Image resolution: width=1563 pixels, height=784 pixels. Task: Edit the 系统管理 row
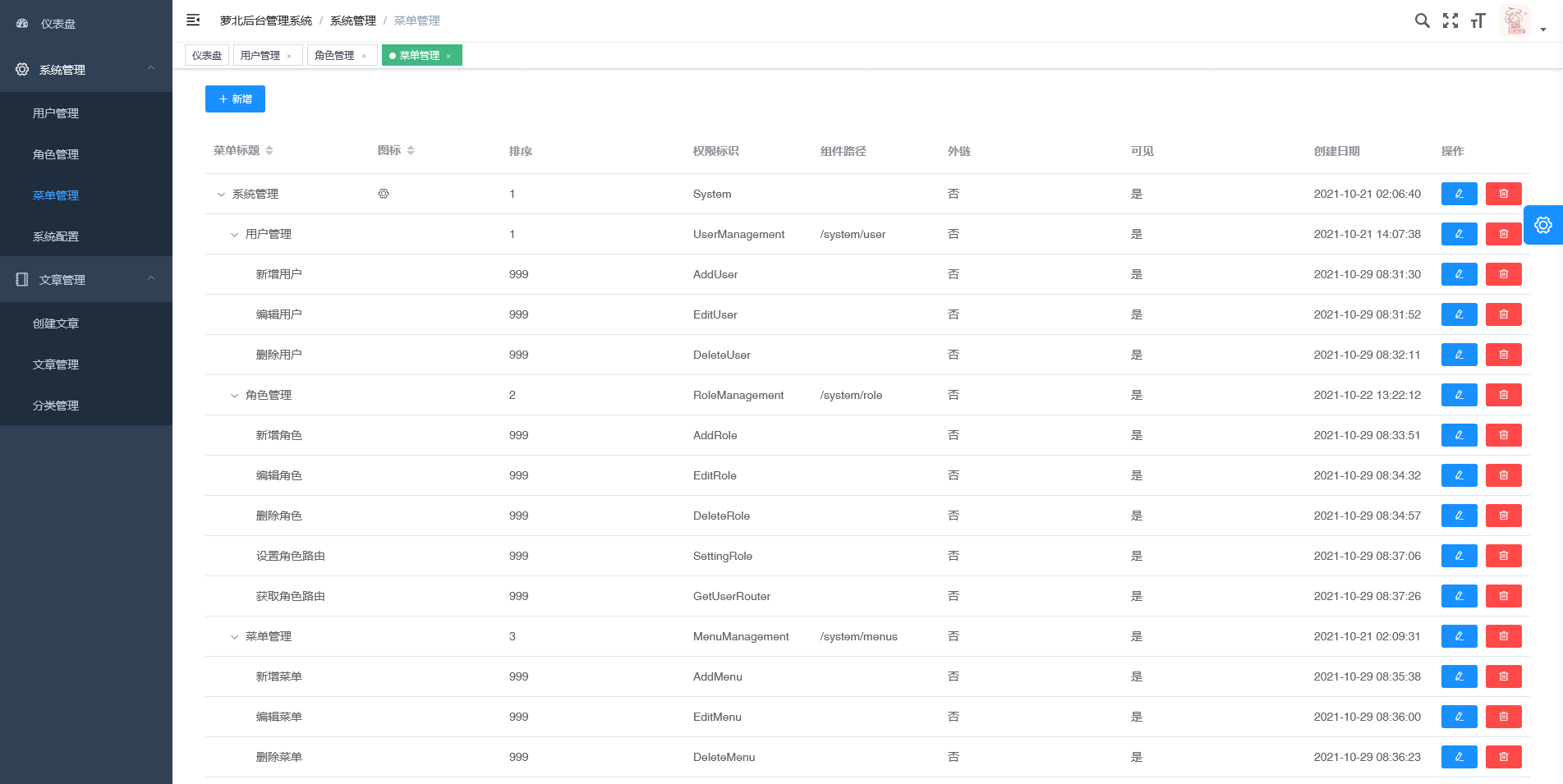tap(1459, 194)
